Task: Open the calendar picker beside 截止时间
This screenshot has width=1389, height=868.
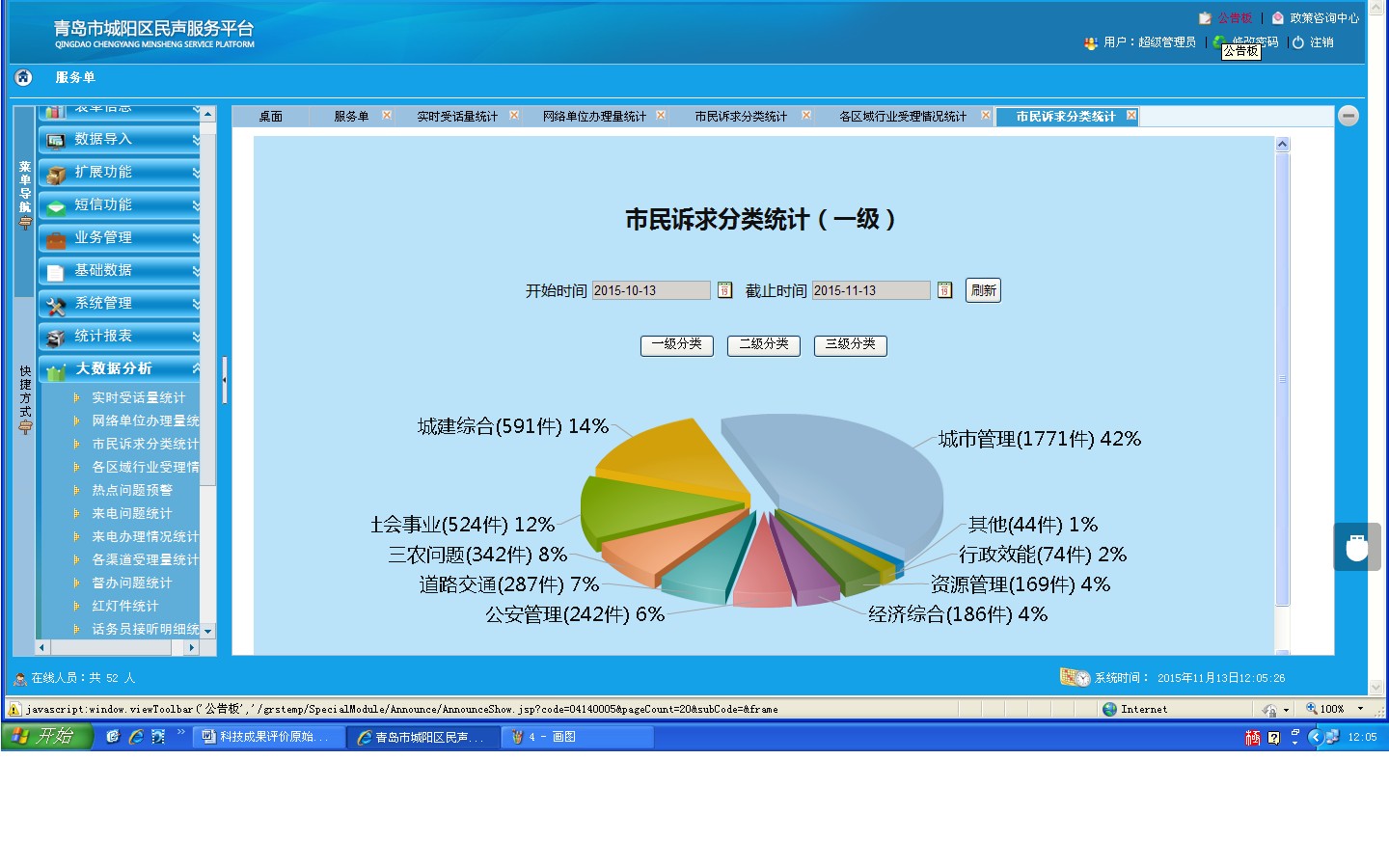Action: 944,290
